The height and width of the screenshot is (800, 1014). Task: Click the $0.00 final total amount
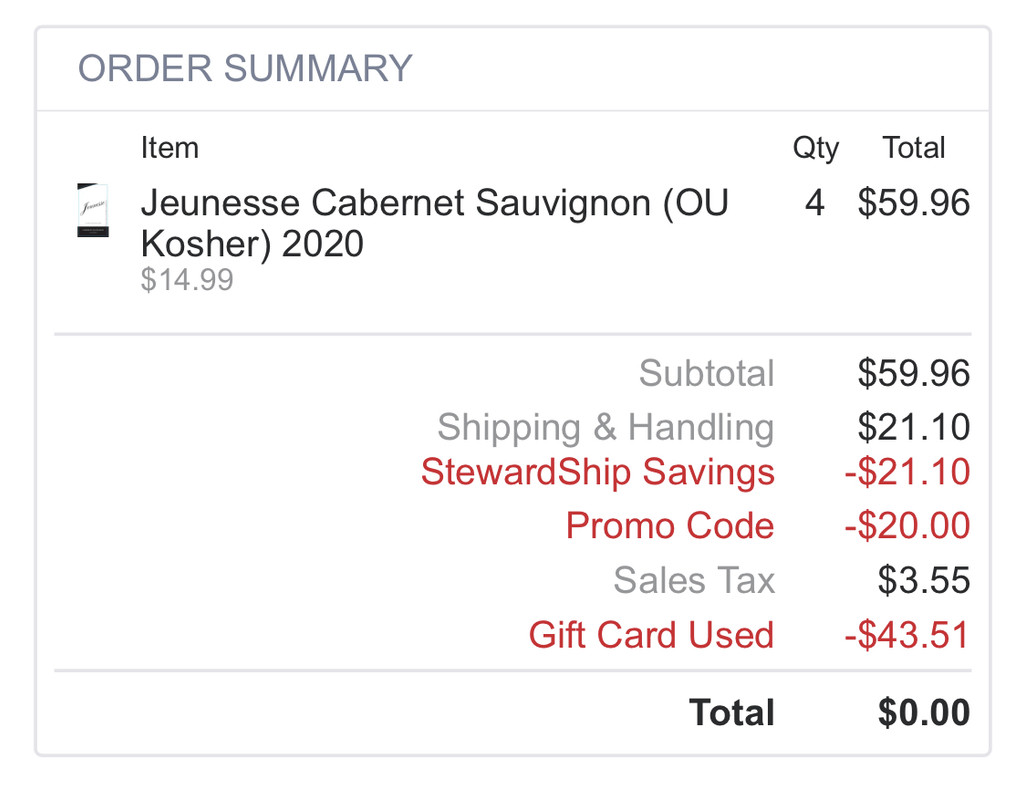[923, 713]
